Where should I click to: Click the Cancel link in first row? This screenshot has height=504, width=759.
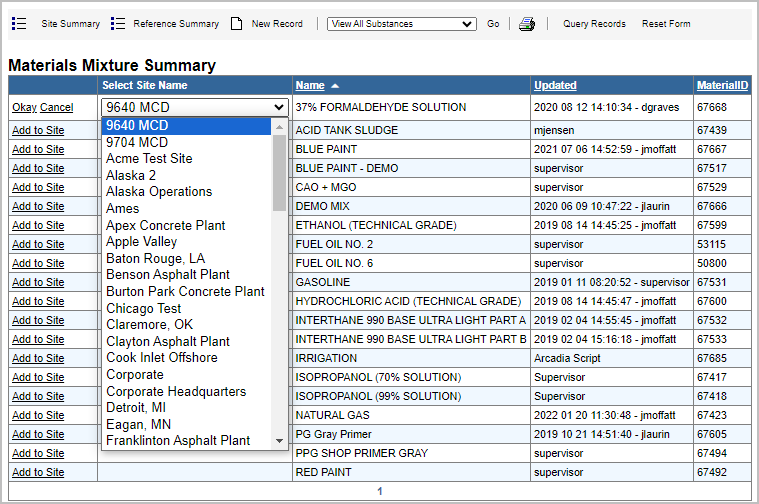pos(56,108)
